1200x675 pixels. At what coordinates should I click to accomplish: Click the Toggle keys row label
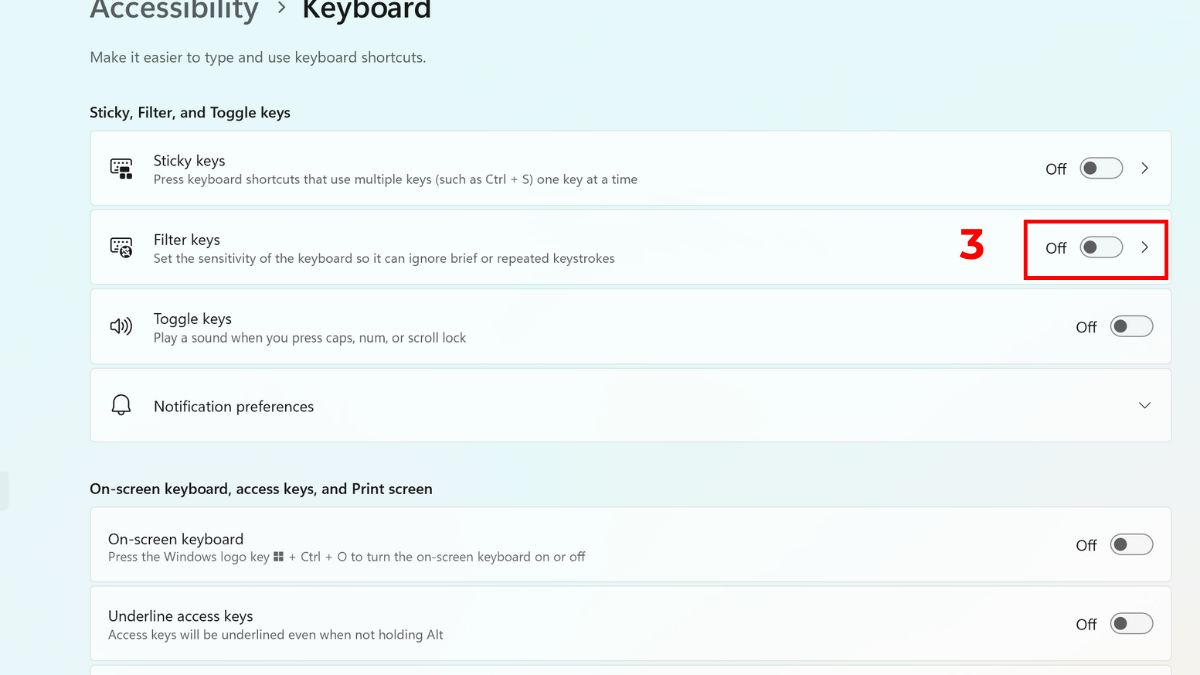tap(192, 319)
